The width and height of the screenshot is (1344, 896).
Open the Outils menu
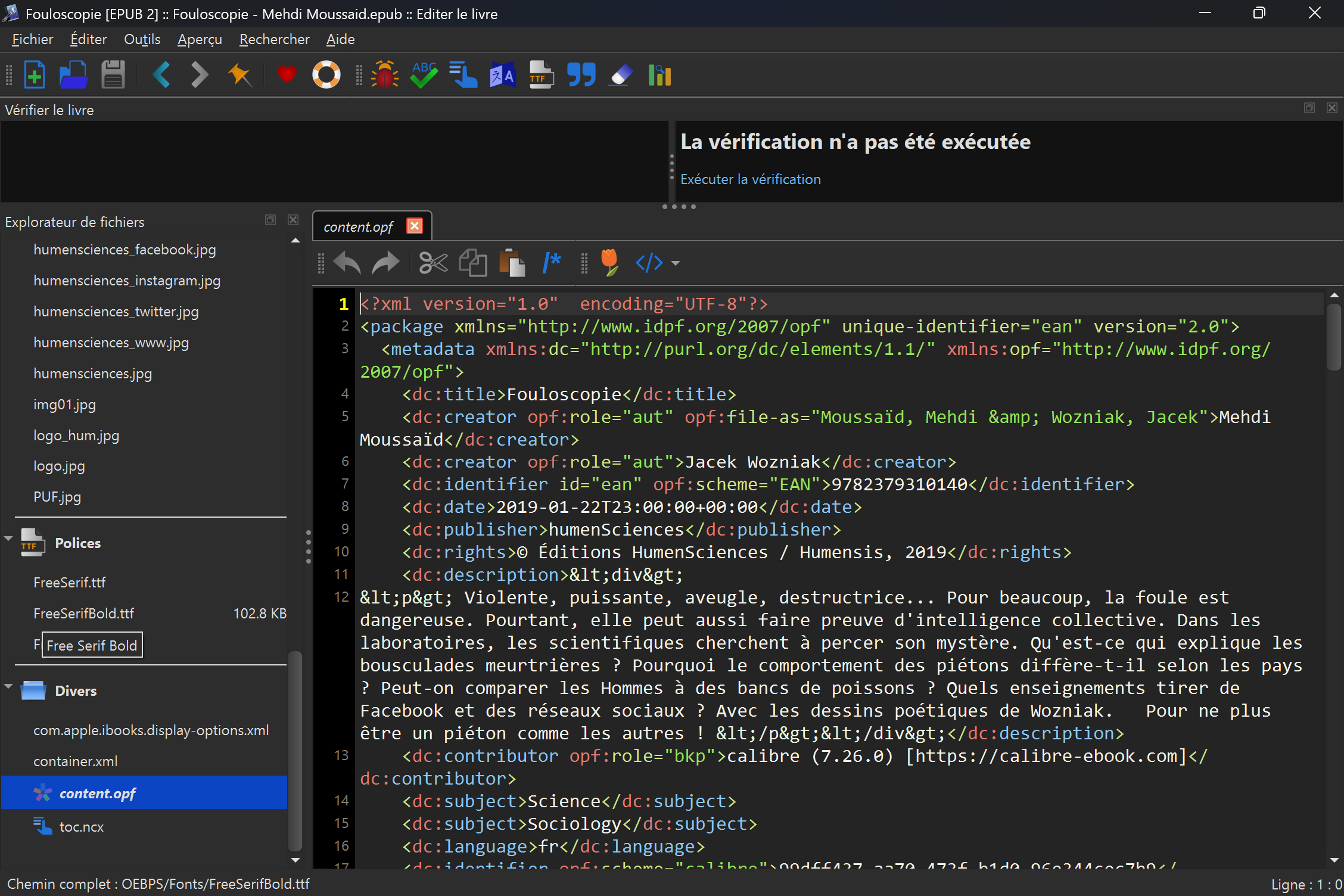coord(142,39)
